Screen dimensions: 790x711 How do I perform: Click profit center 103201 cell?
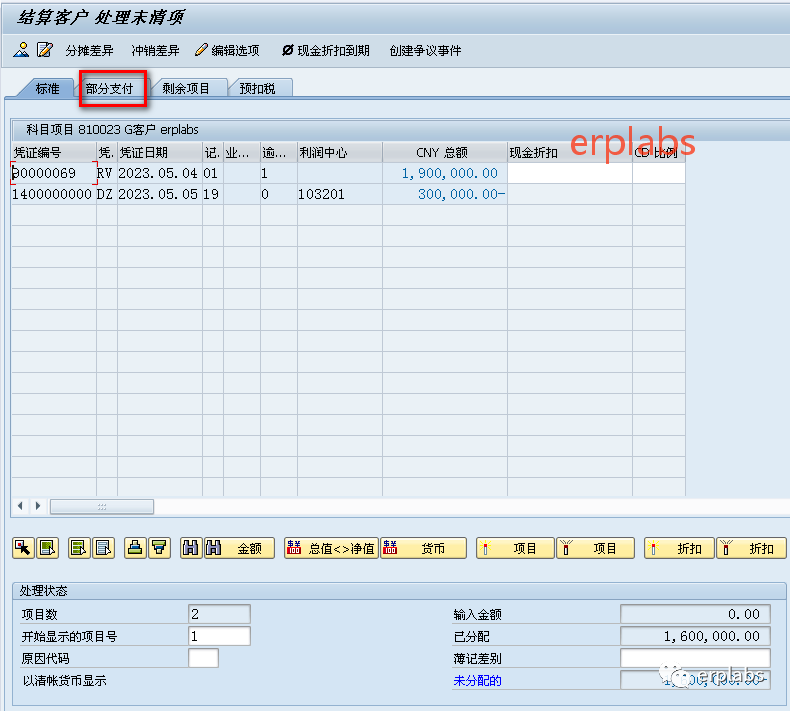pos(340,195)
